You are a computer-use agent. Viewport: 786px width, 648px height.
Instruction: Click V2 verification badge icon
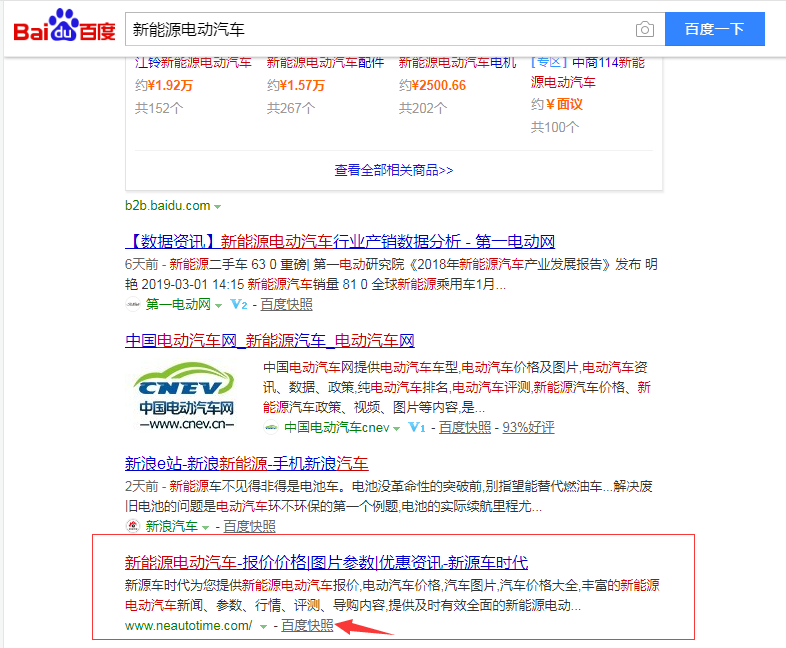[239, 304]
